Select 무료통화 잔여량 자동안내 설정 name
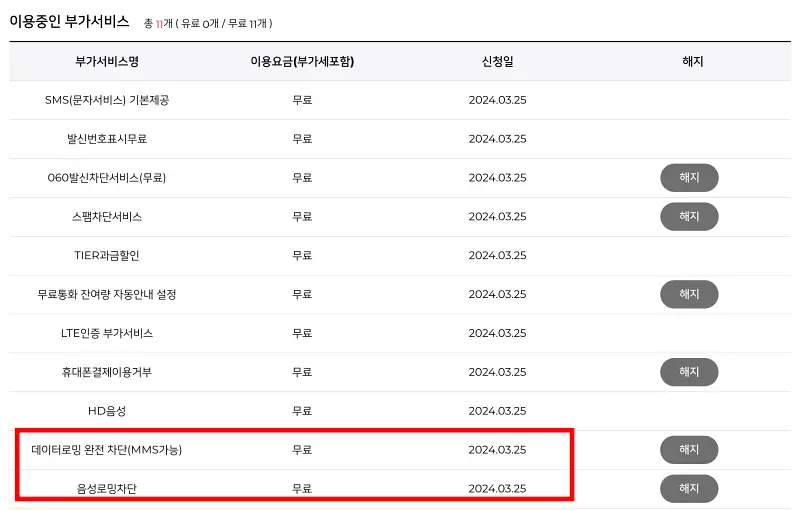Image resolution: width=800 pixels, height=511 pixels. tap(107, 294)
